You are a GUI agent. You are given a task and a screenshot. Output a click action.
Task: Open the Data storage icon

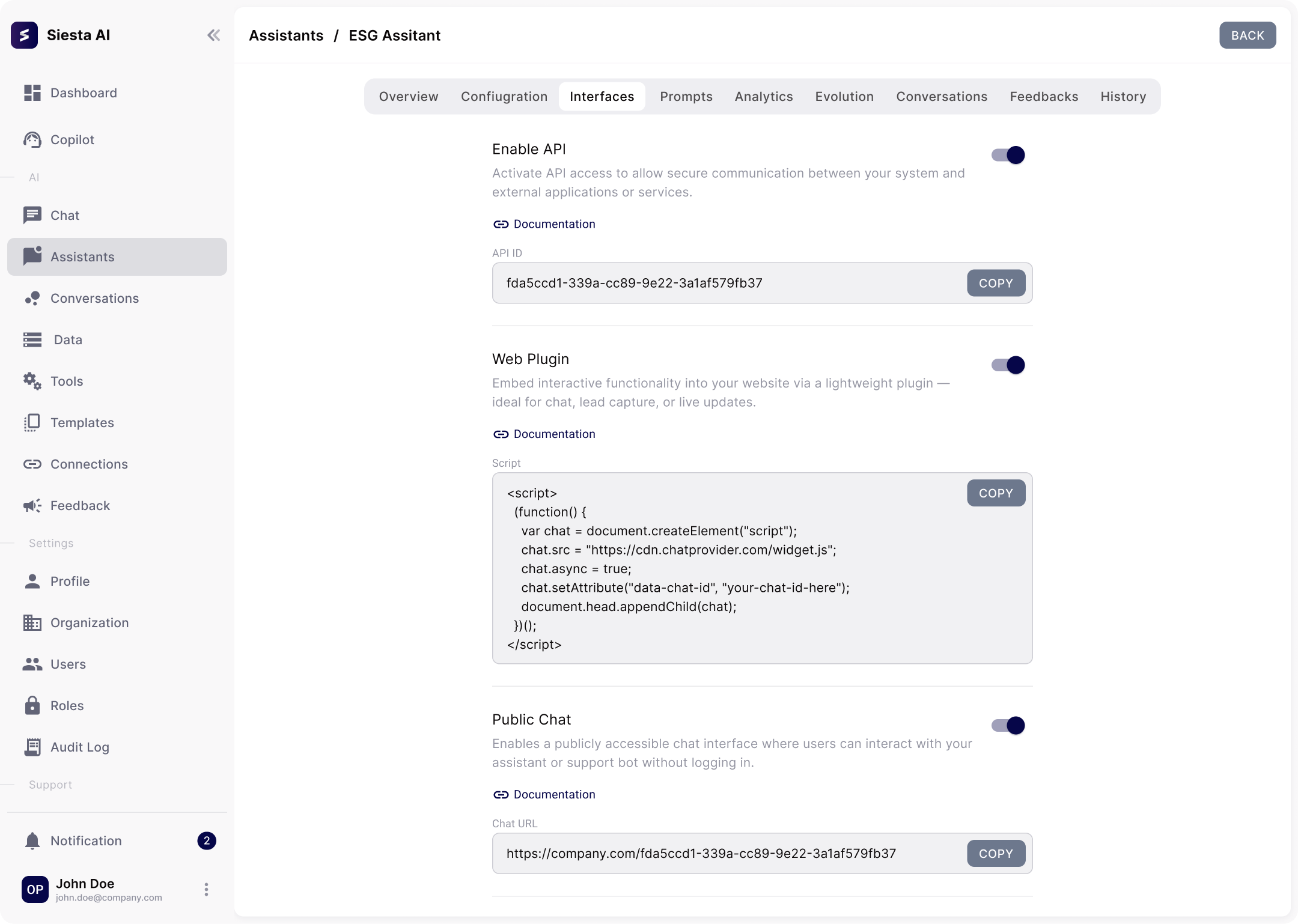[32, 339]
